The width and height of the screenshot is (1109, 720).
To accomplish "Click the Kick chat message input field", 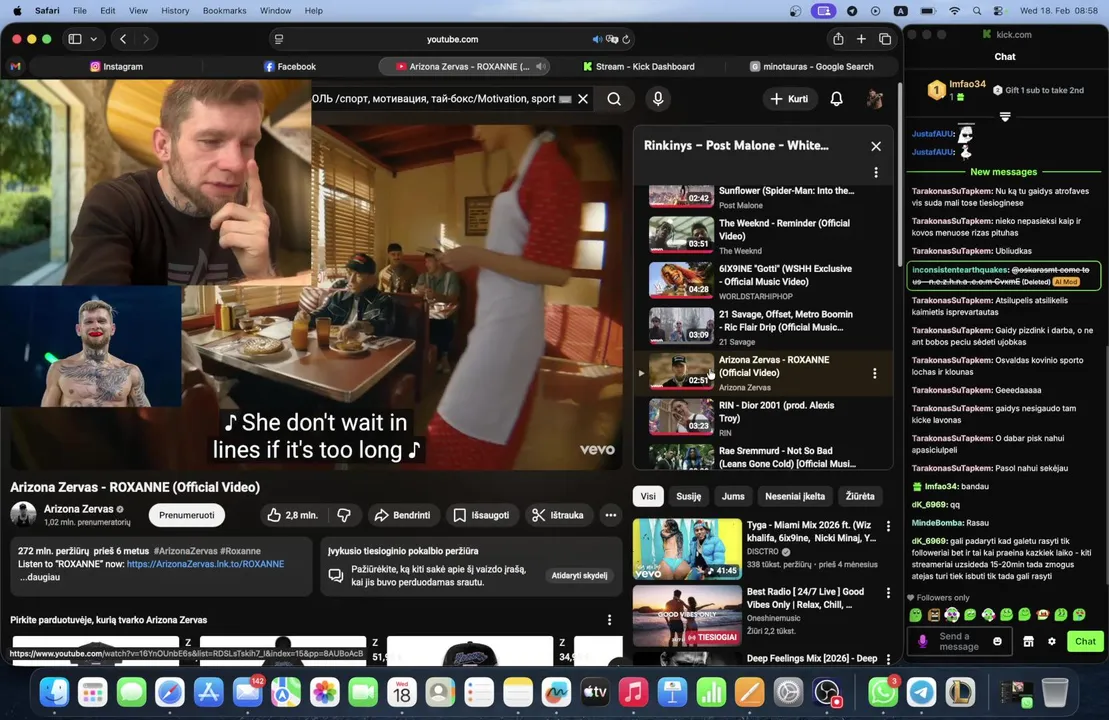I will click(x=958, y=641).
